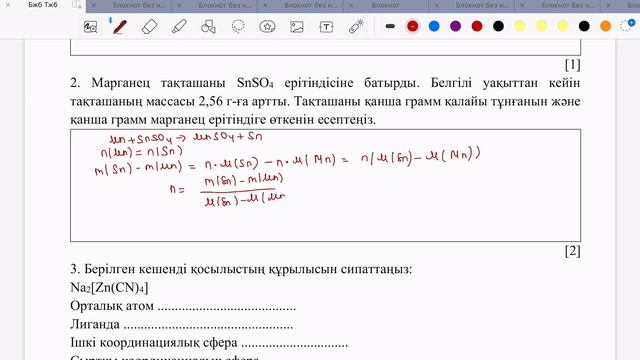Screen dimensions: 640x360
Task: Switch to the tab titled Блокнот
Action: pos(386,5)
